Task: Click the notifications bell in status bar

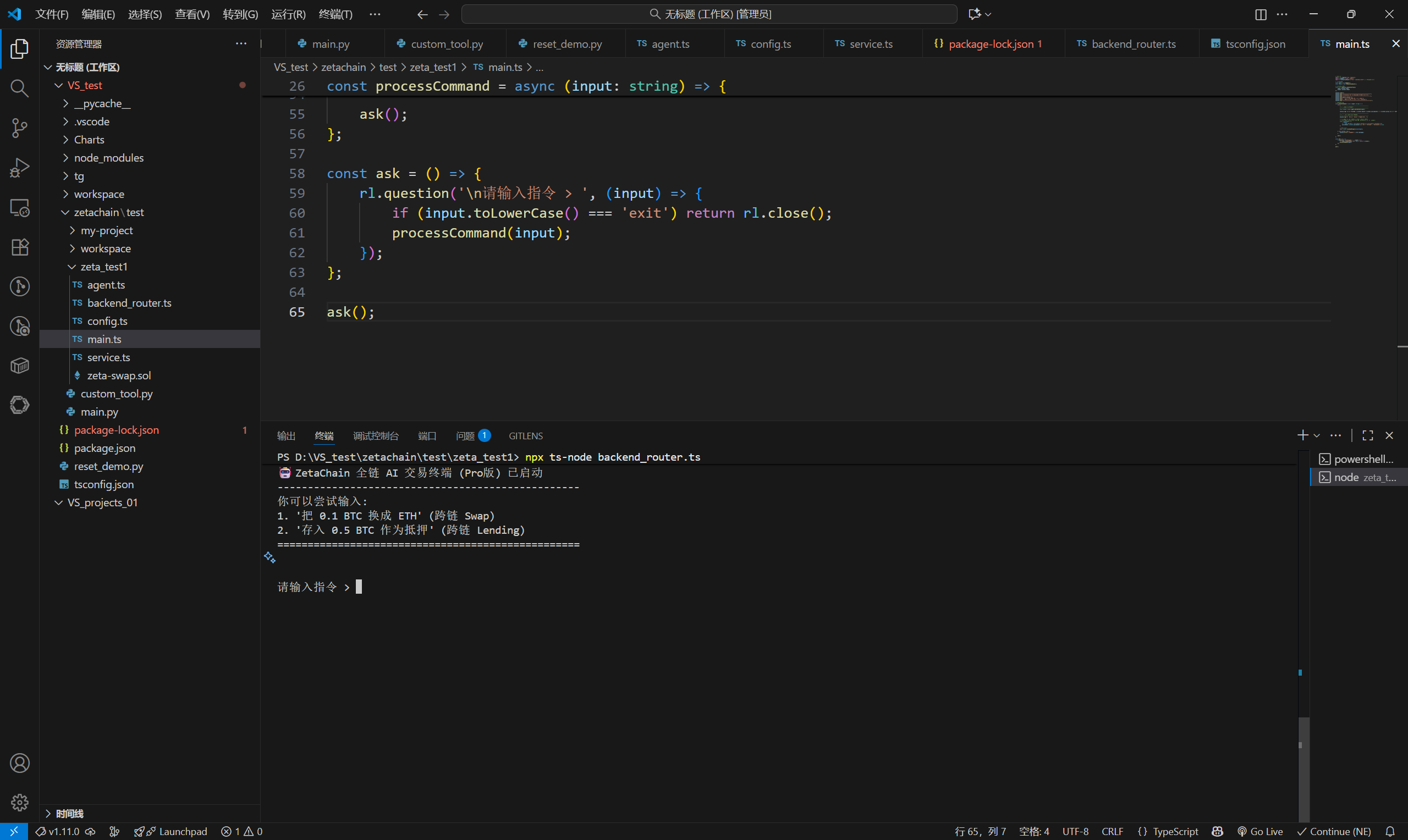Action: click(1390, 832)
